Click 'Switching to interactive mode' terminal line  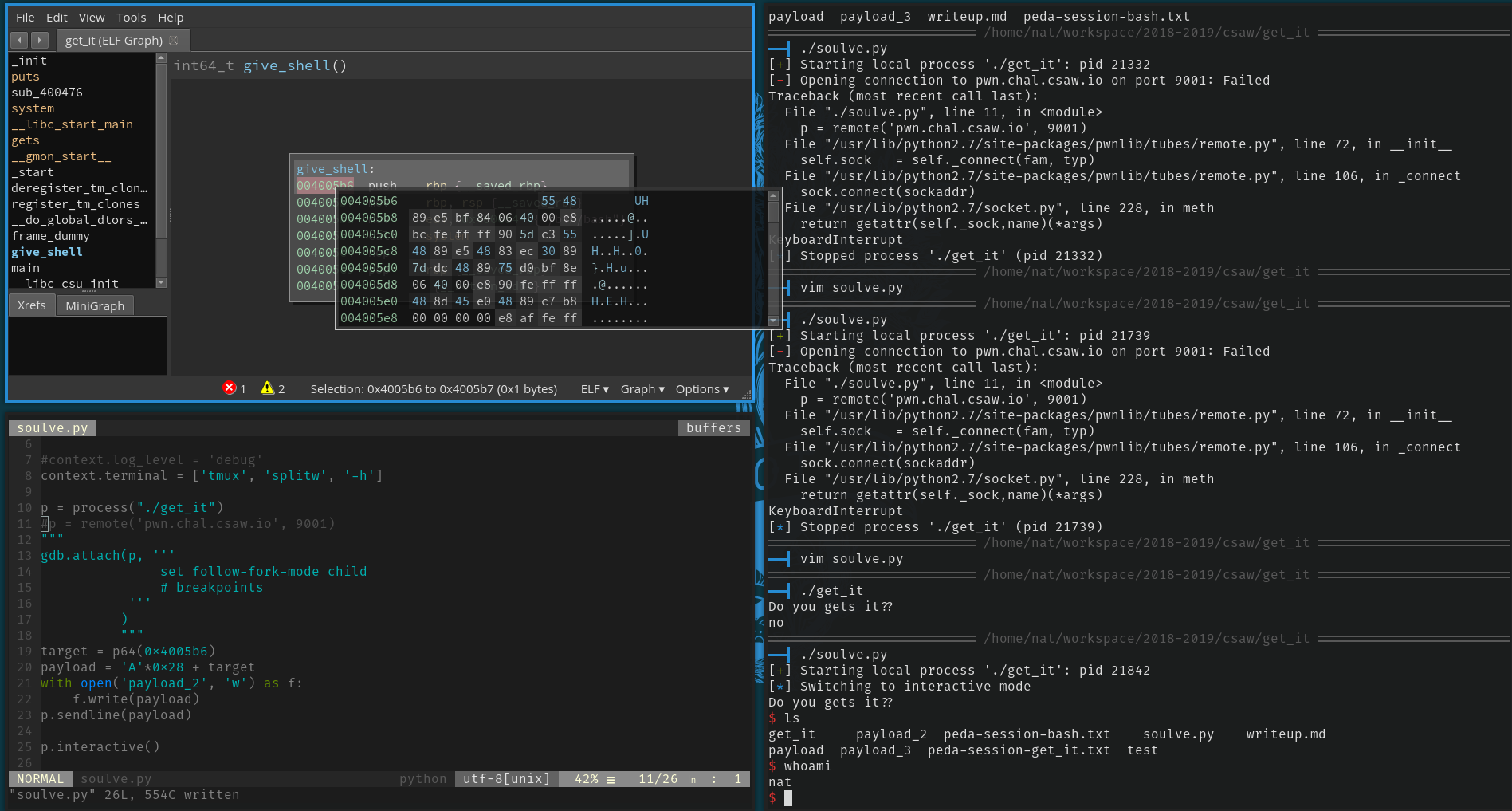(915, 687)
